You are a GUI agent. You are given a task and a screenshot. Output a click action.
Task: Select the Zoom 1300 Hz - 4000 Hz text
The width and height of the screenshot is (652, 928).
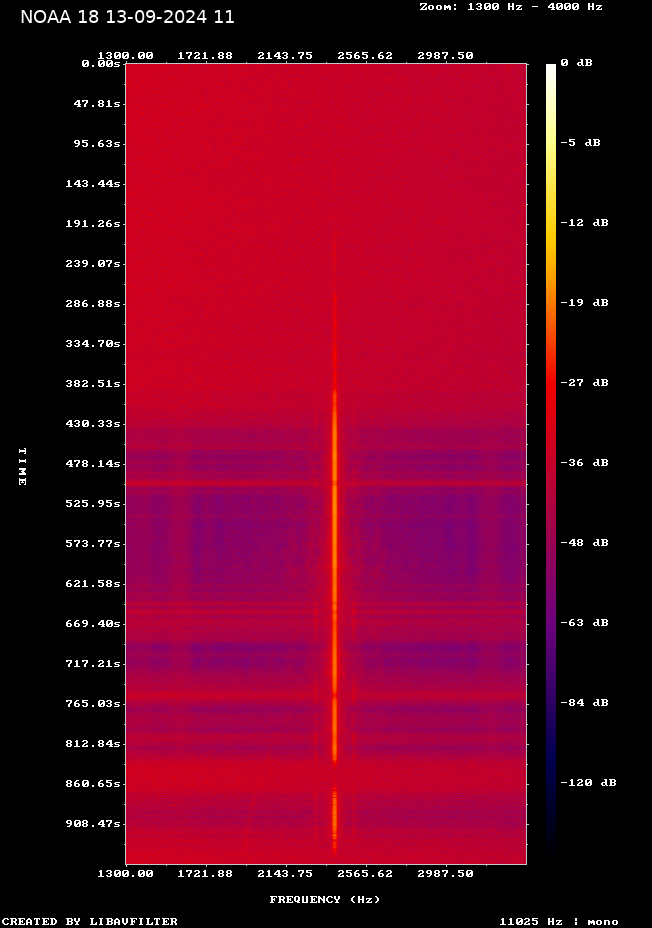pos(510,7)
